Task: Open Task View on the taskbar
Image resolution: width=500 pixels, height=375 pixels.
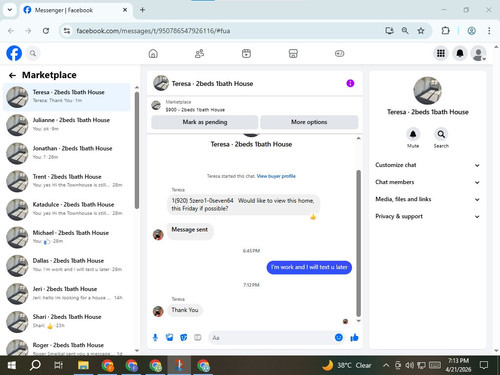Action: point(58,365)
